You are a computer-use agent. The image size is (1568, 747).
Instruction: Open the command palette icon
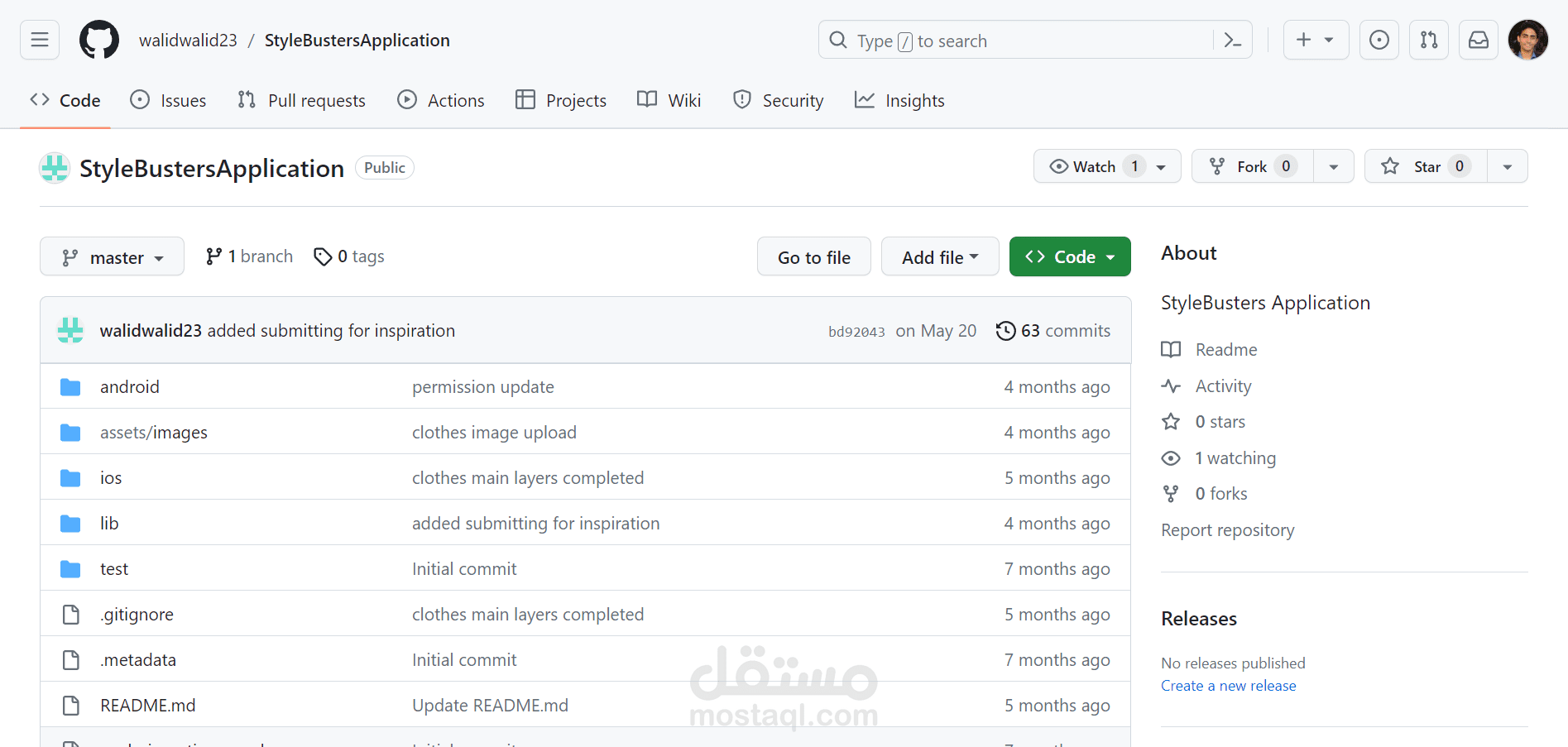coord(1232,40)
